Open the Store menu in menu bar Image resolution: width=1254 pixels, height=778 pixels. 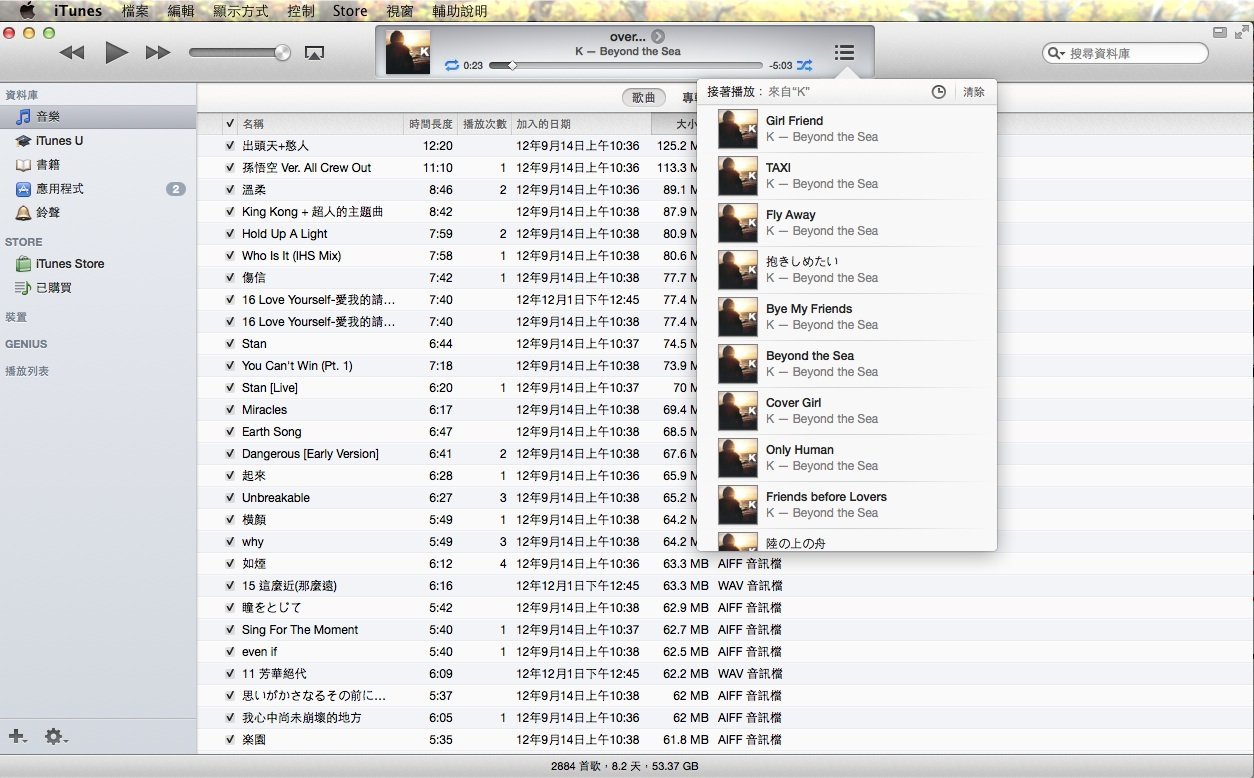click(349, 11)
